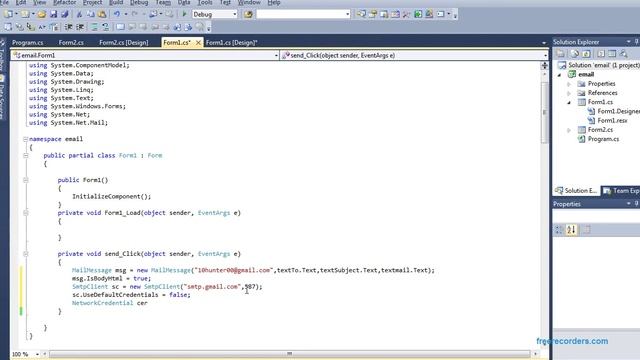Open the Tools menu
Image resolution: width=640 pixels, height=360 pixels.
coord(204,2)
